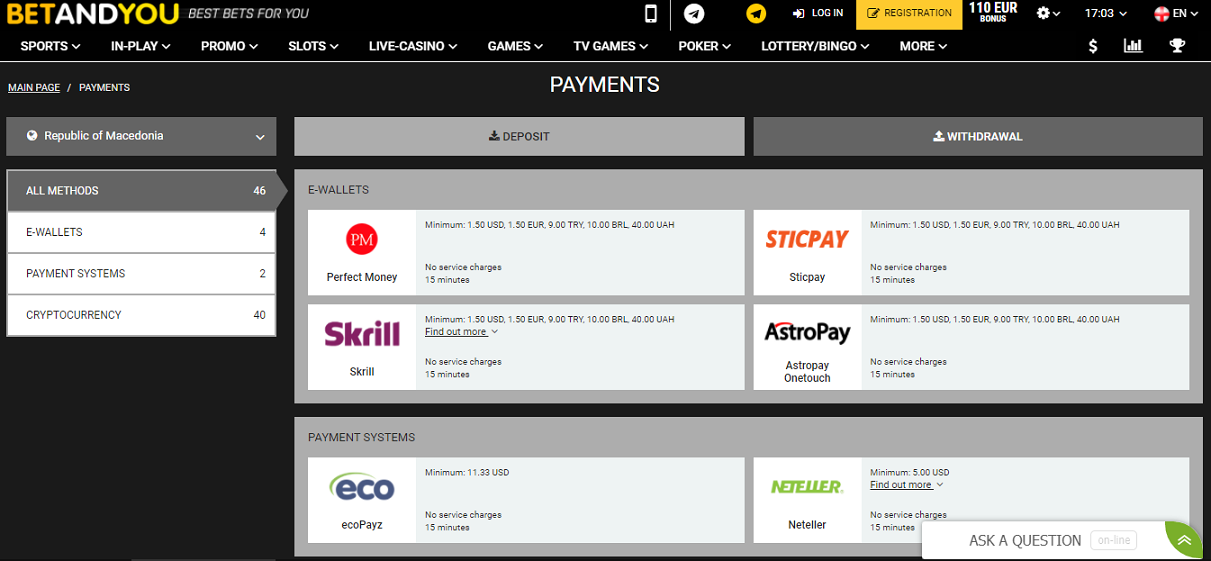Open the yellow Telegram bot icon
Screen dimensions: 1211x561
[x=756, y=14]
